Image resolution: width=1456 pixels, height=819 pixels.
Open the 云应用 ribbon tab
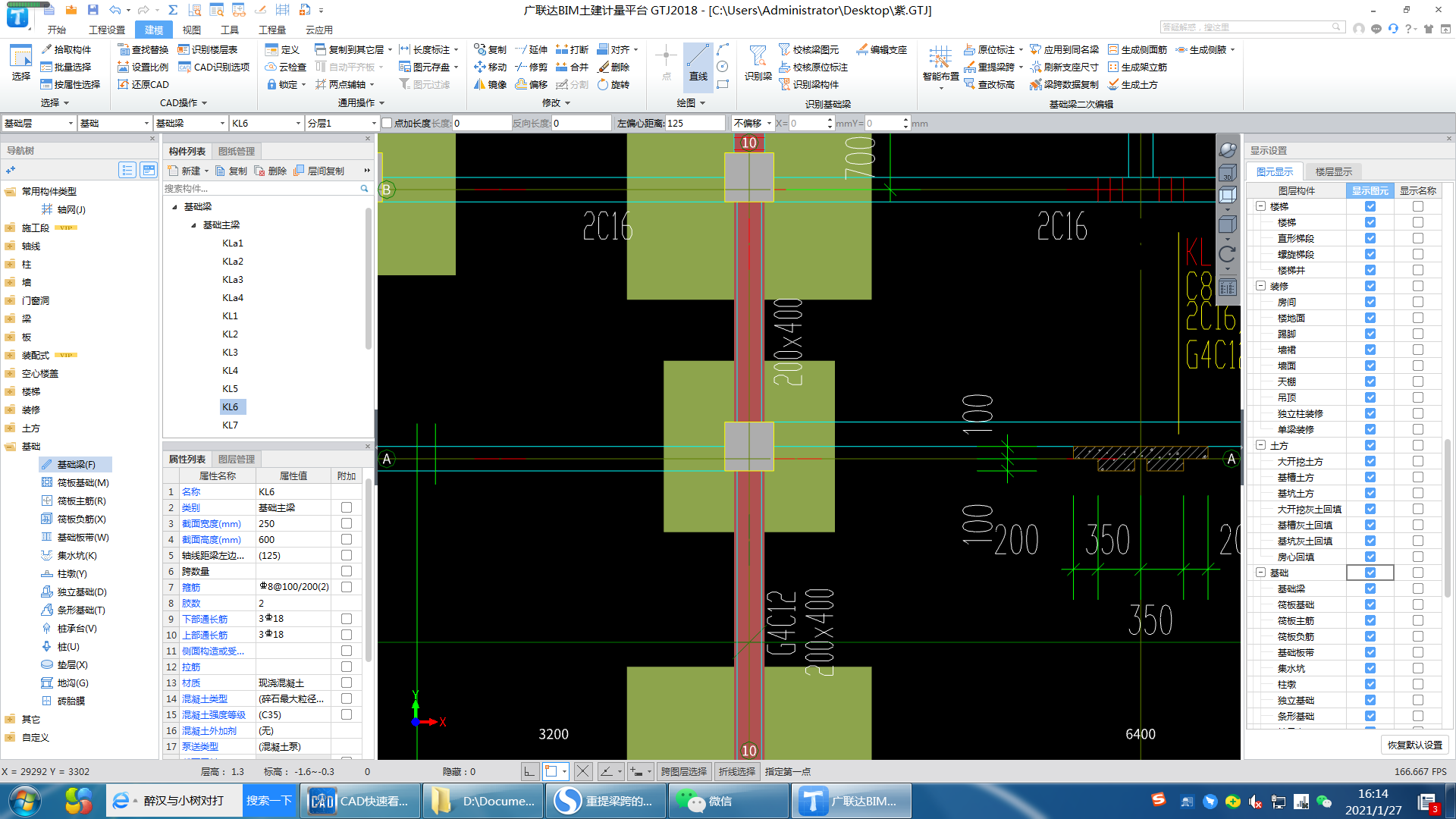319,30
